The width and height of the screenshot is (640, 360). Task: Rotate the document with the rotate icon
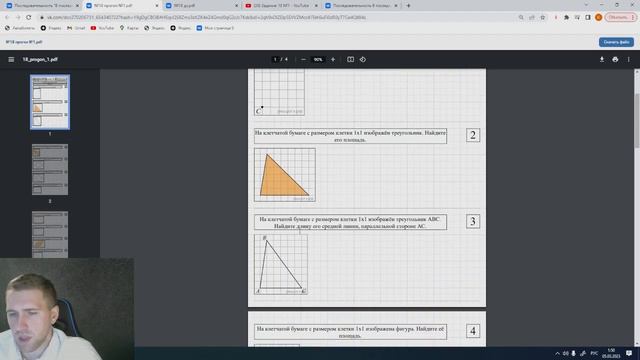tap(363, 60)
